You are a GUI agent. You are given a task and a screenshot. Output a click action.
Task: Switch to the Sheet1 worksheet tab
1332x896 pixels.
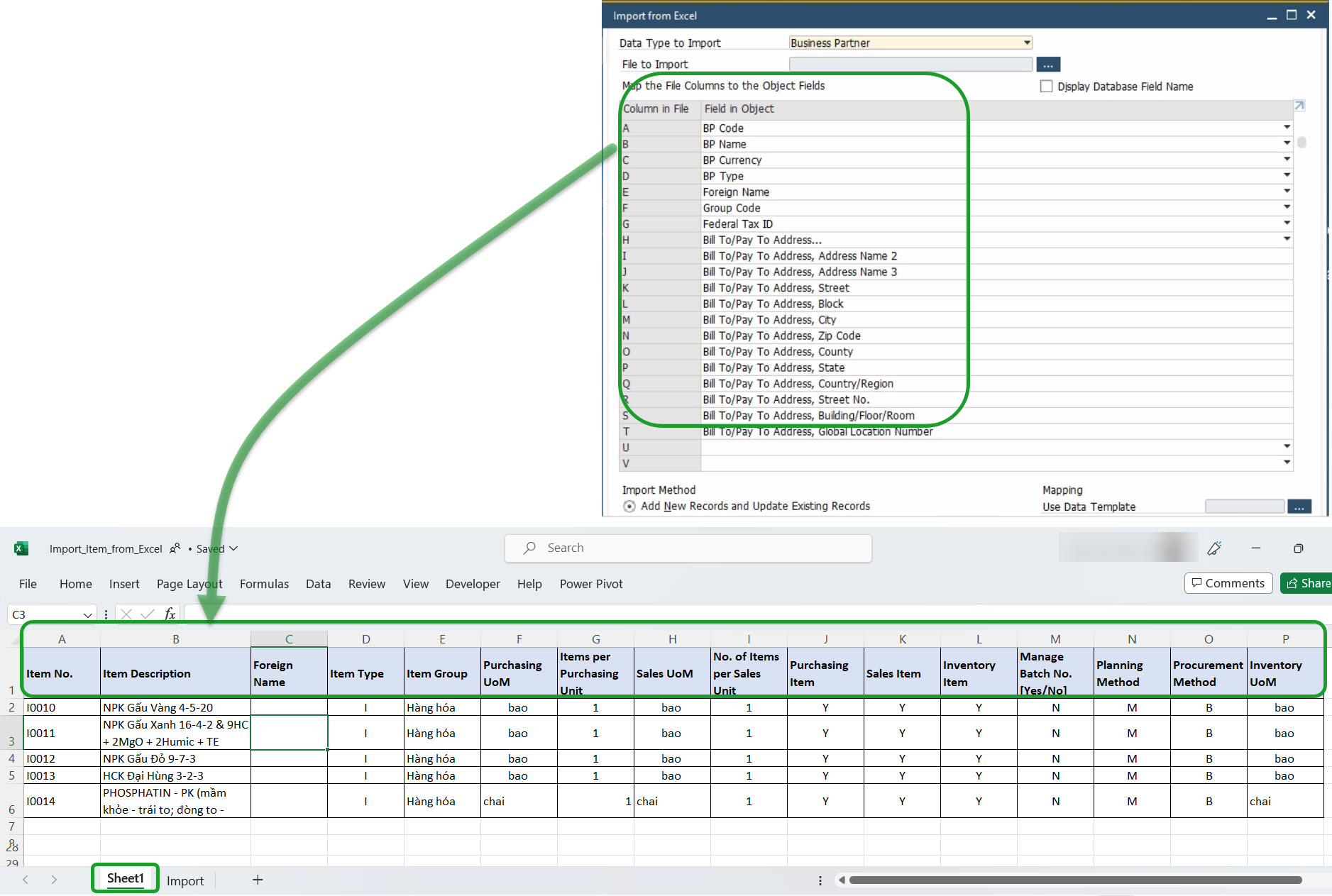[126, 878]
